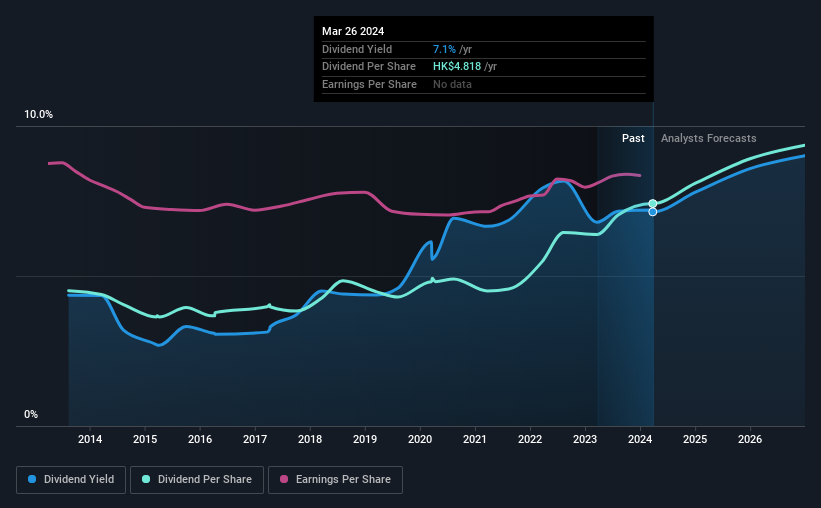Click the Past section label
This screenshot has height=508, width=821.
coord(633,138)
